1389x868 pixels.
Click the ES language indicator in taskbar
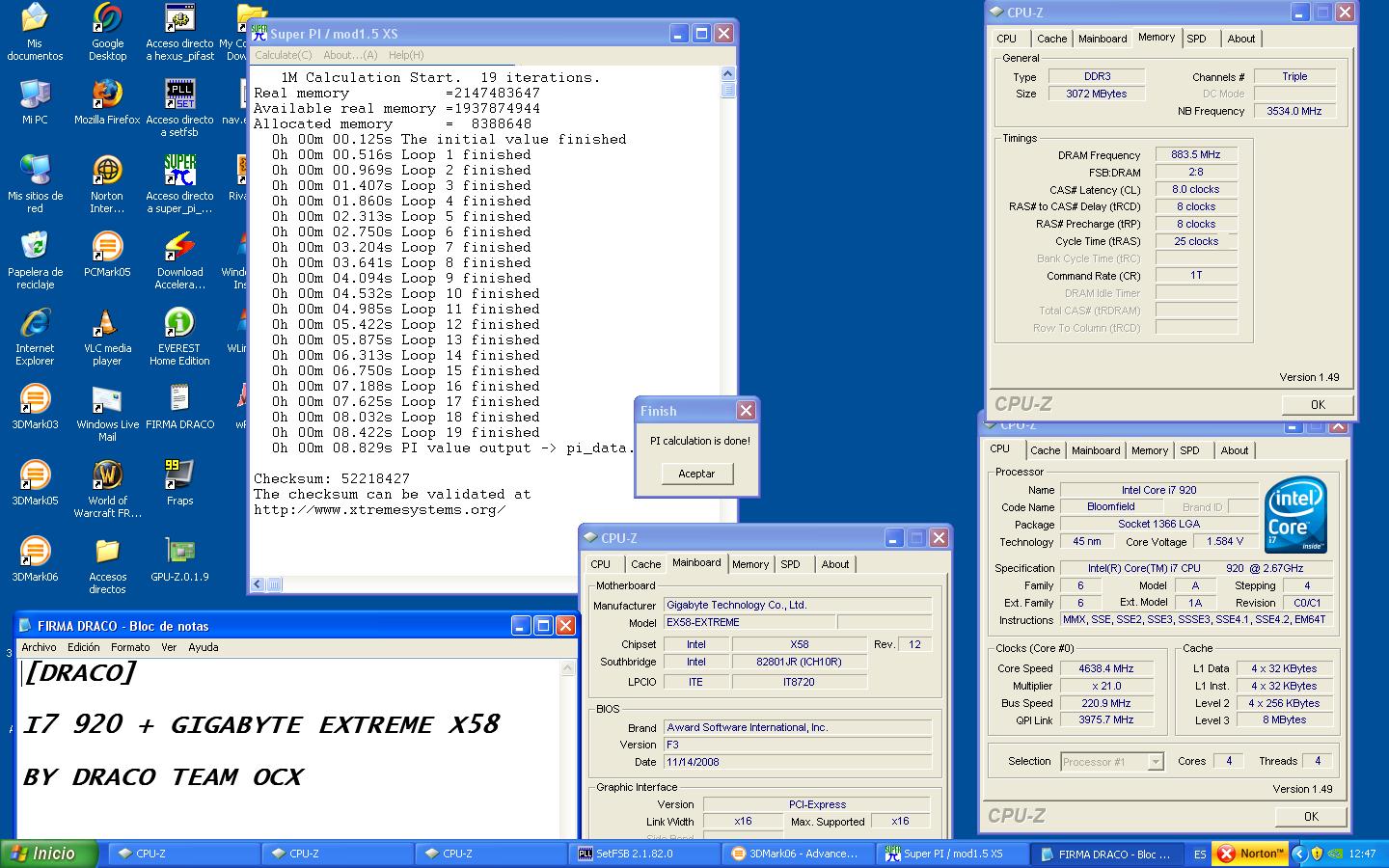point(1200,854)
